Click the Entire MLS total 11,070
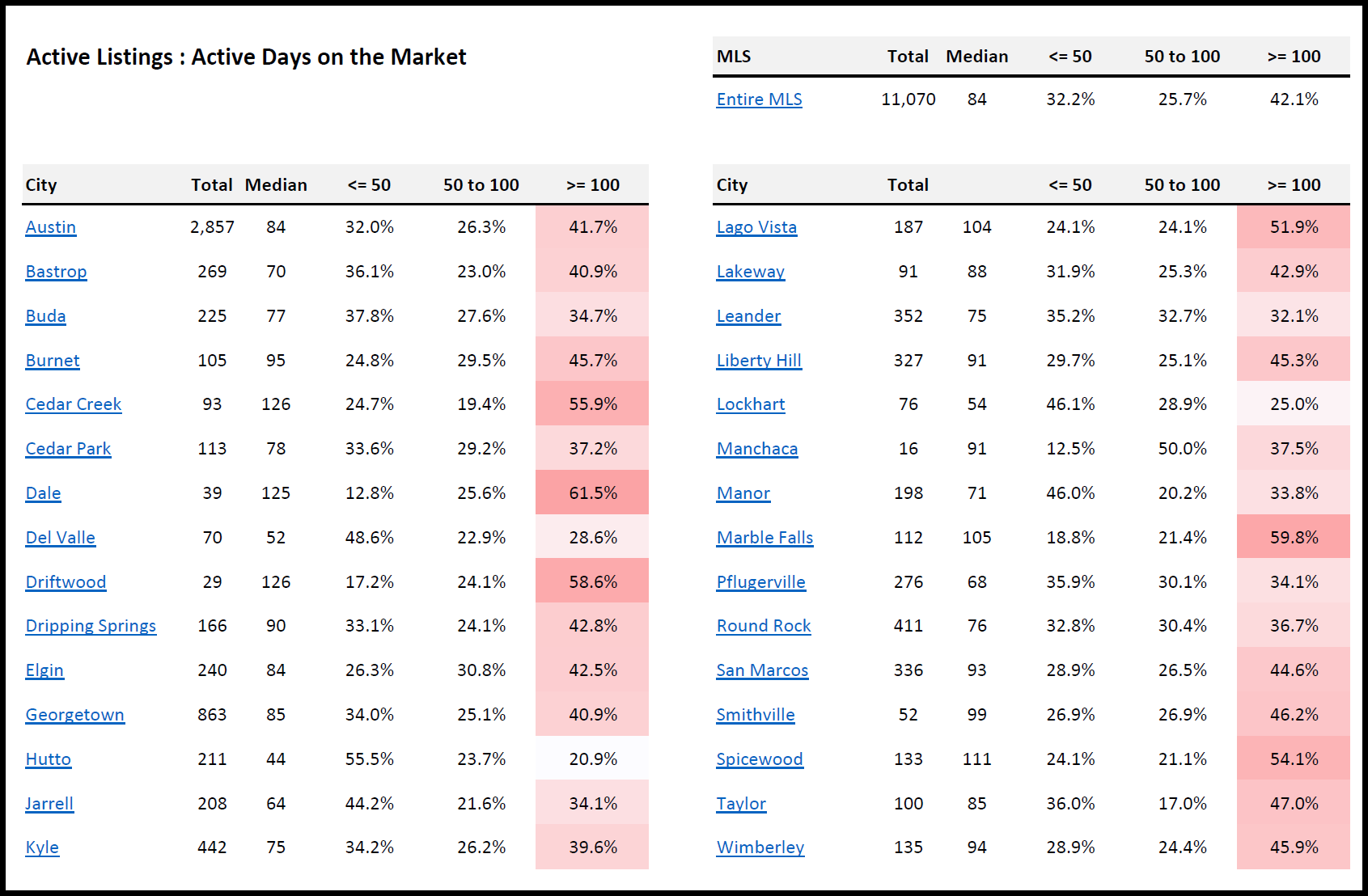The image size is (1368, 896). pyautogui.click(x=908, y=99)
